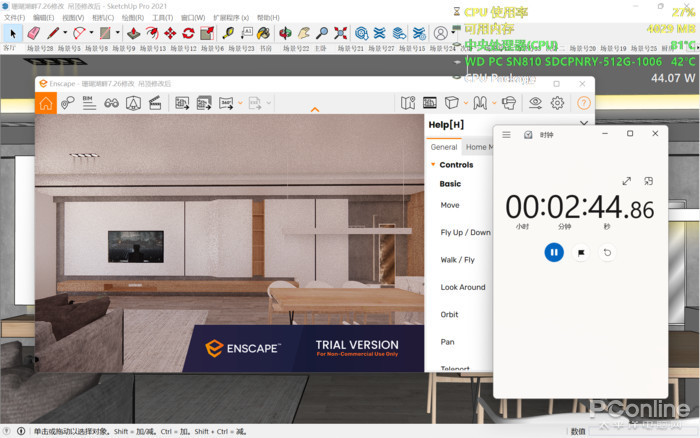Activate the Push/Pull tool
The height and width of the screenshot is (438, 700).
133,33
